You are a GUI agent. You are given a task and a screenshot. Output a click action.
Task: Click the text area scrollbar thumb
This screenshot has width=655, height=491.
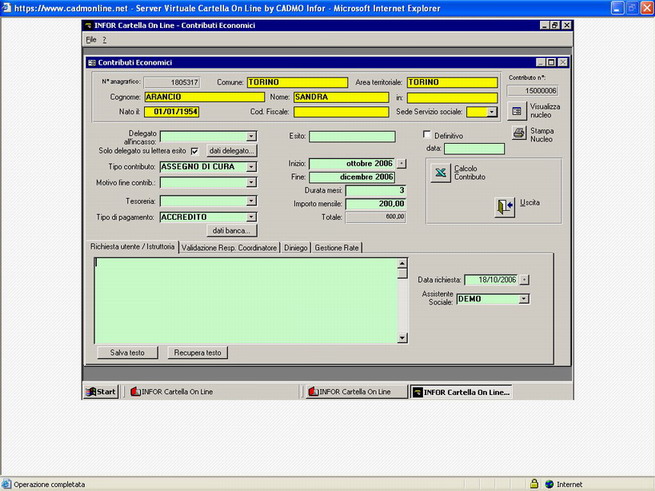coord(402,273)
